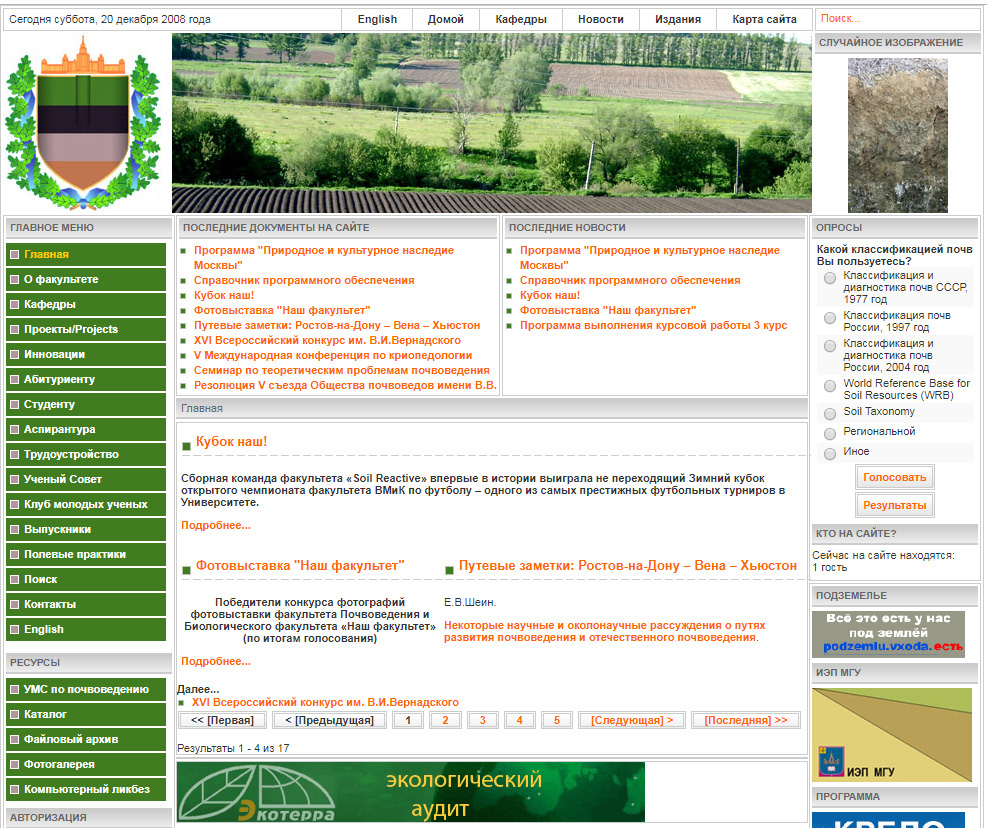This screenshot has width=987, height=828.
Task: Open 'Компьютерный ликбез' resource link
Action: [x=86, y=790]
